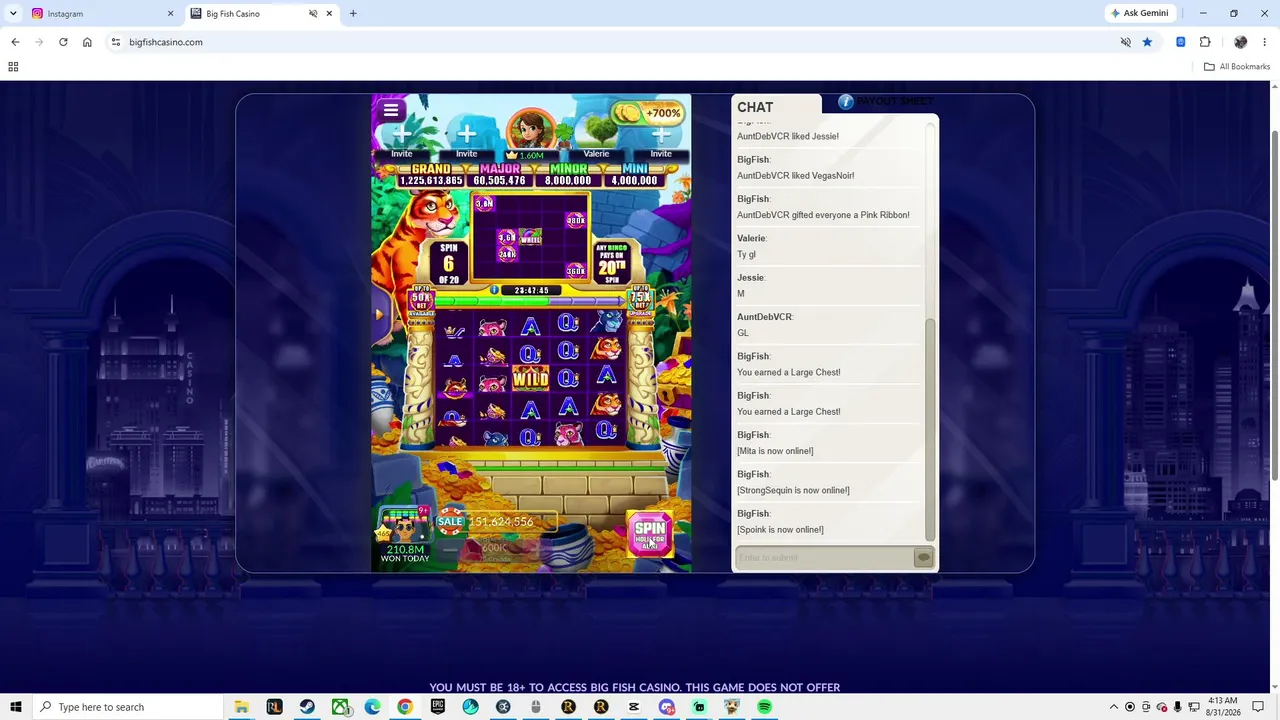View site information for bigfishcasino.com
This screenshot has height=720, width=1280.
116,42
